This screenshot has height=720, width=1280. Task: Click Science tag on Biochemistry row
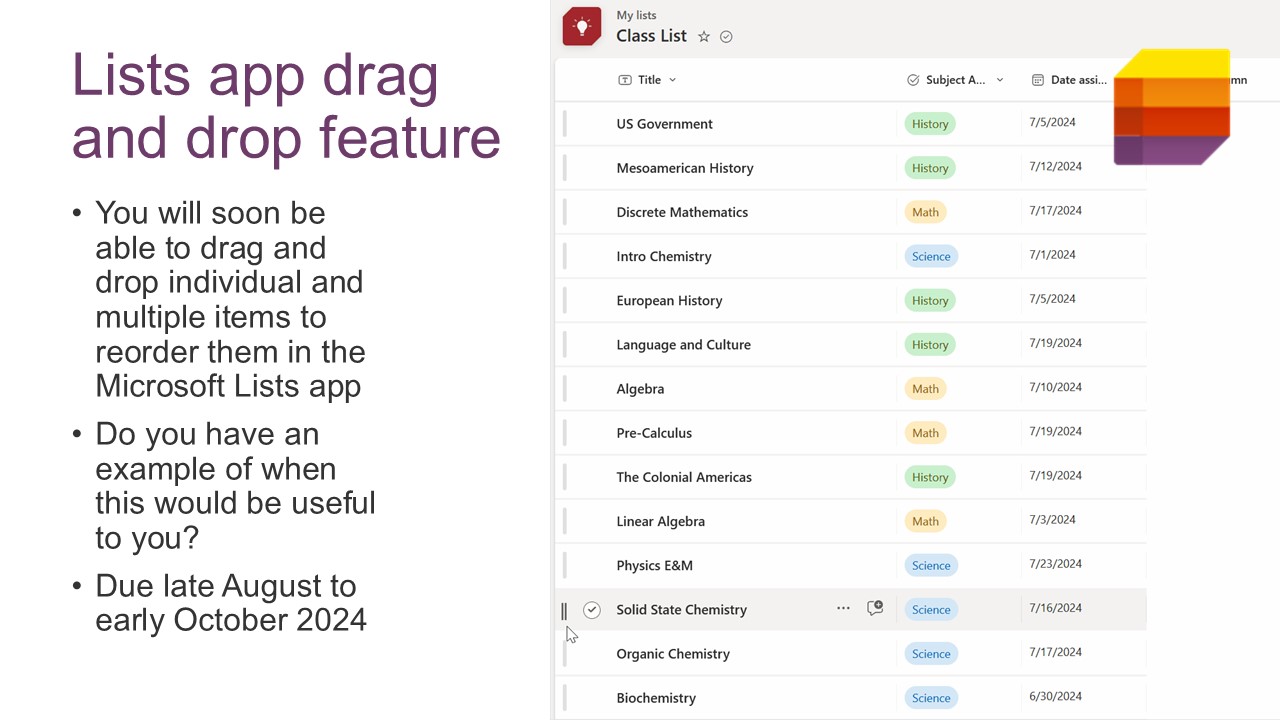[x=931, y=698]
